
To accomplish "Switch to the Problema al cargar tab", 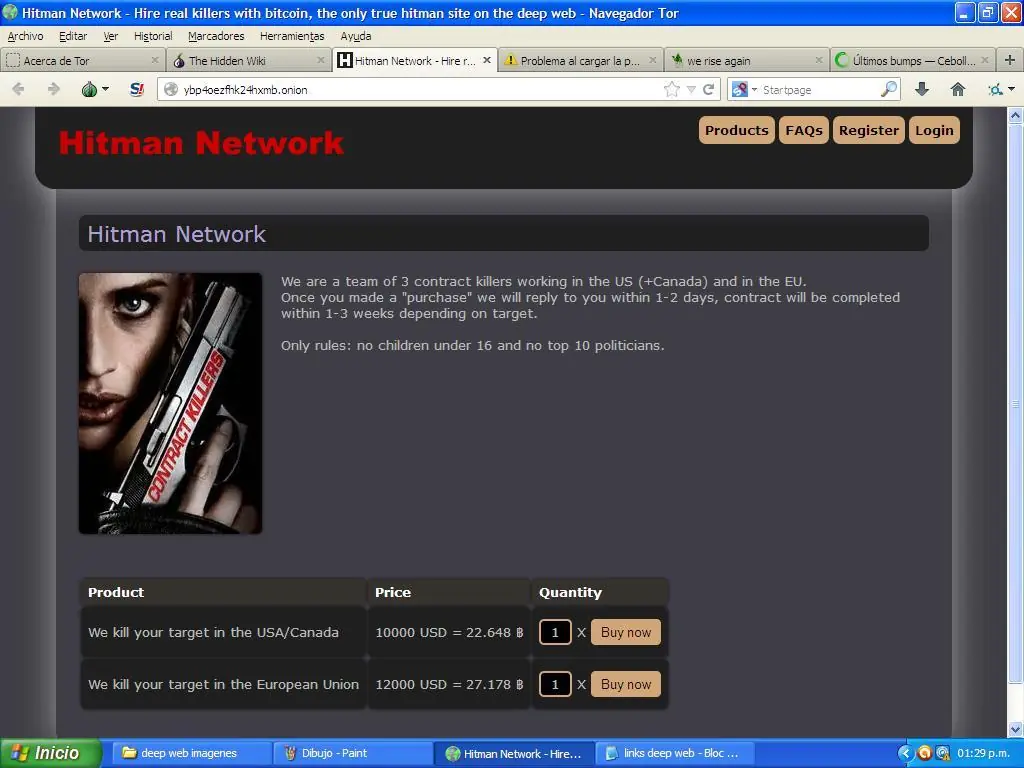I will 580,60.
